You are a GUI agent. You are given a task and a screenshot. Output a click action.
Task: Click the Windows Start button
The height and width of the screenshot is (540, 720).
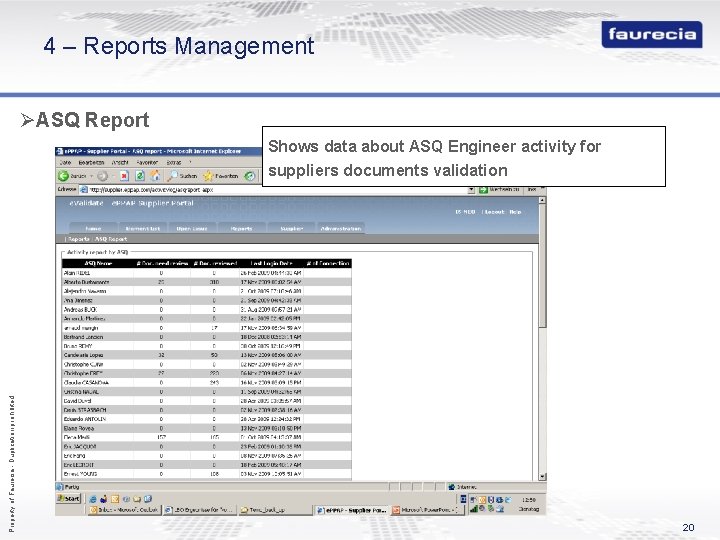pyautogui.click(x=68, y=498)
